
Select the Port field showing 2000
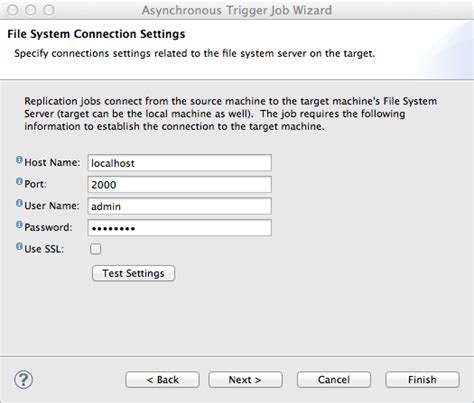pyautogui.click(x=180, y=185)
